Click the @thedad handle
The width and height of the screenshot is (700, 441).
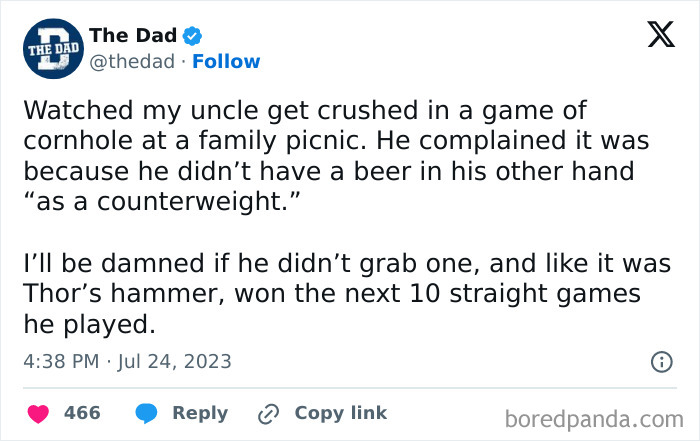pyautogui.click(x=131, y=61)
